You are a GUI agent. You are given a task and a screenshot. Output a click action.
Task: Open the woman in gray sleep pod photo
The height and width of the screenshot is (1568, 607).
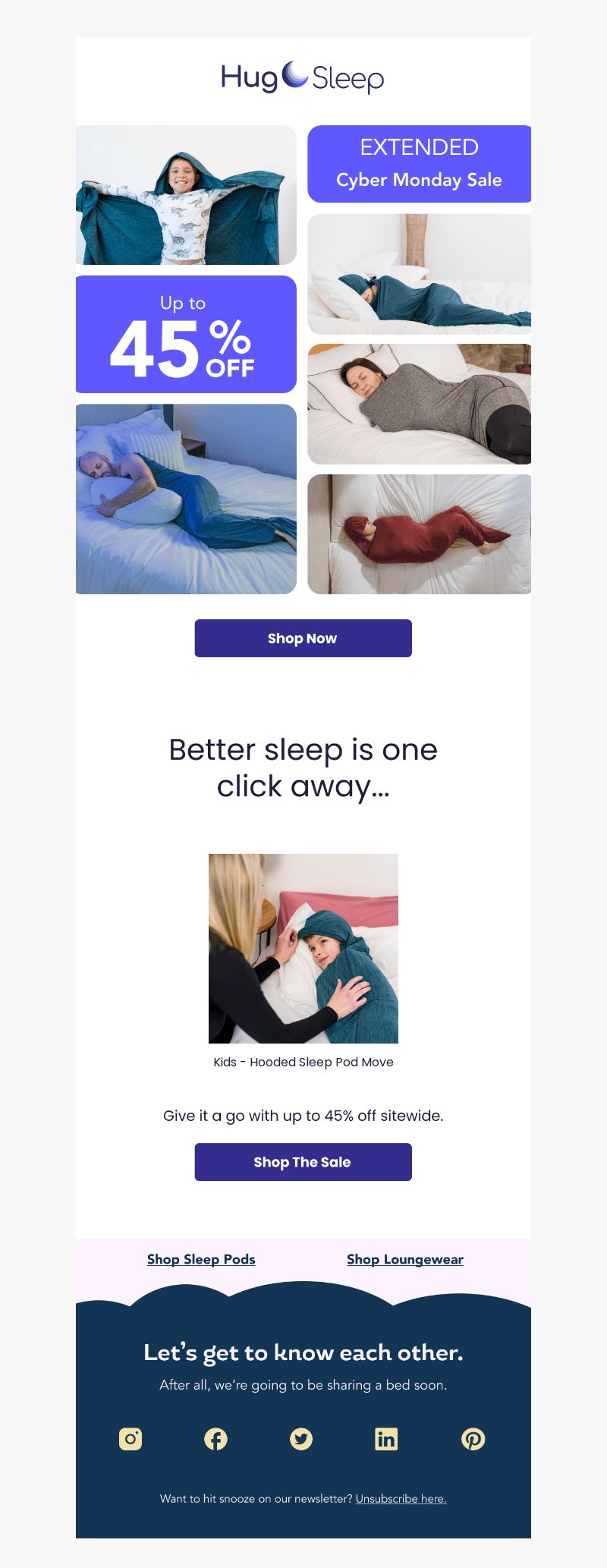tap(420, 404)
